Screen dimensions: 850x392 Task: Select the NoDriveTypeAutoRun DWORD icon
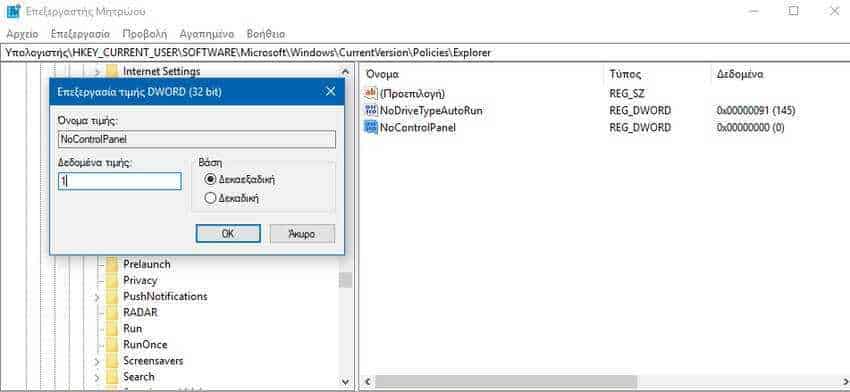(x=371, y=111)
